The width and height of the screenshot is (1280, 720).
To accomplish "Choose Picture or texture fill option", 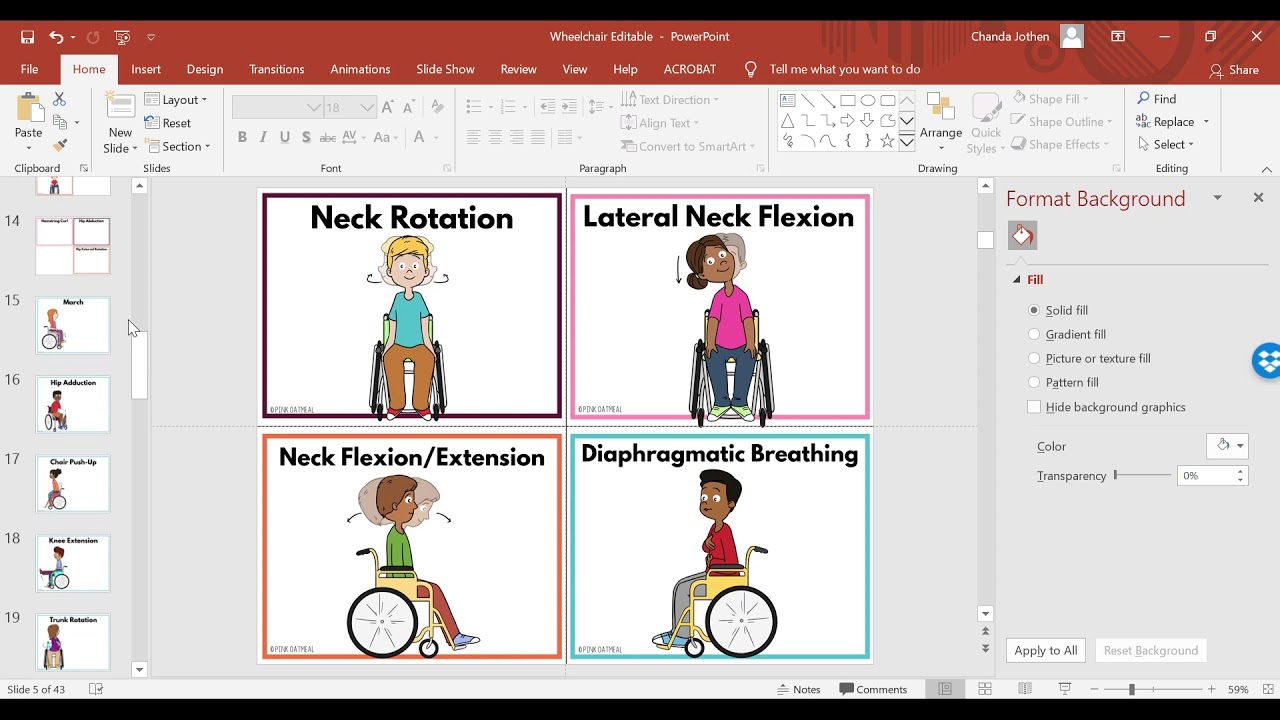I will (1034, 359).
